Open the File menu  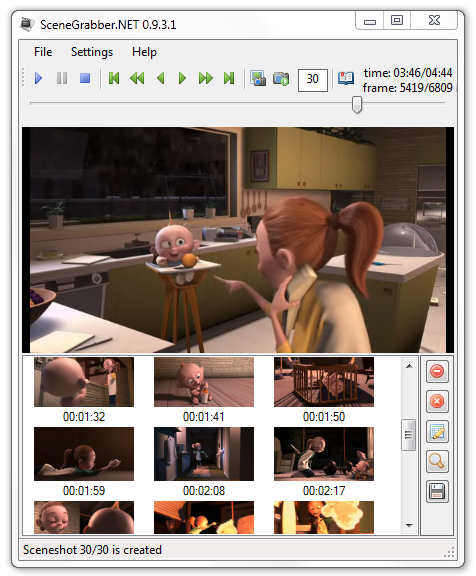(x=43, y=52)
